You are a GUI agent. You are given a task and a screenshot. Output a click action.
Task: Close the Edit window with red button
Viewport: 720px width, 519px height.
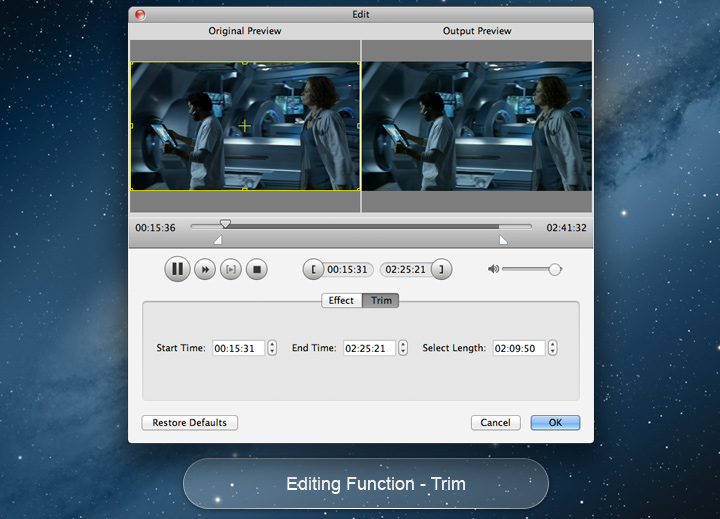tap(141, 15)
